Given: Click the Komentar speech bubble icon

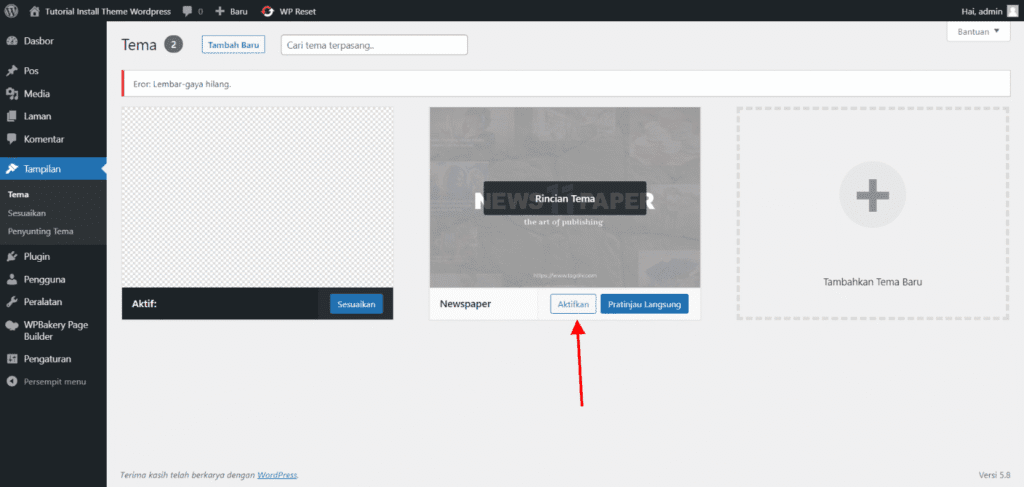Looking at the screenshot, I should tap(12, 139).
